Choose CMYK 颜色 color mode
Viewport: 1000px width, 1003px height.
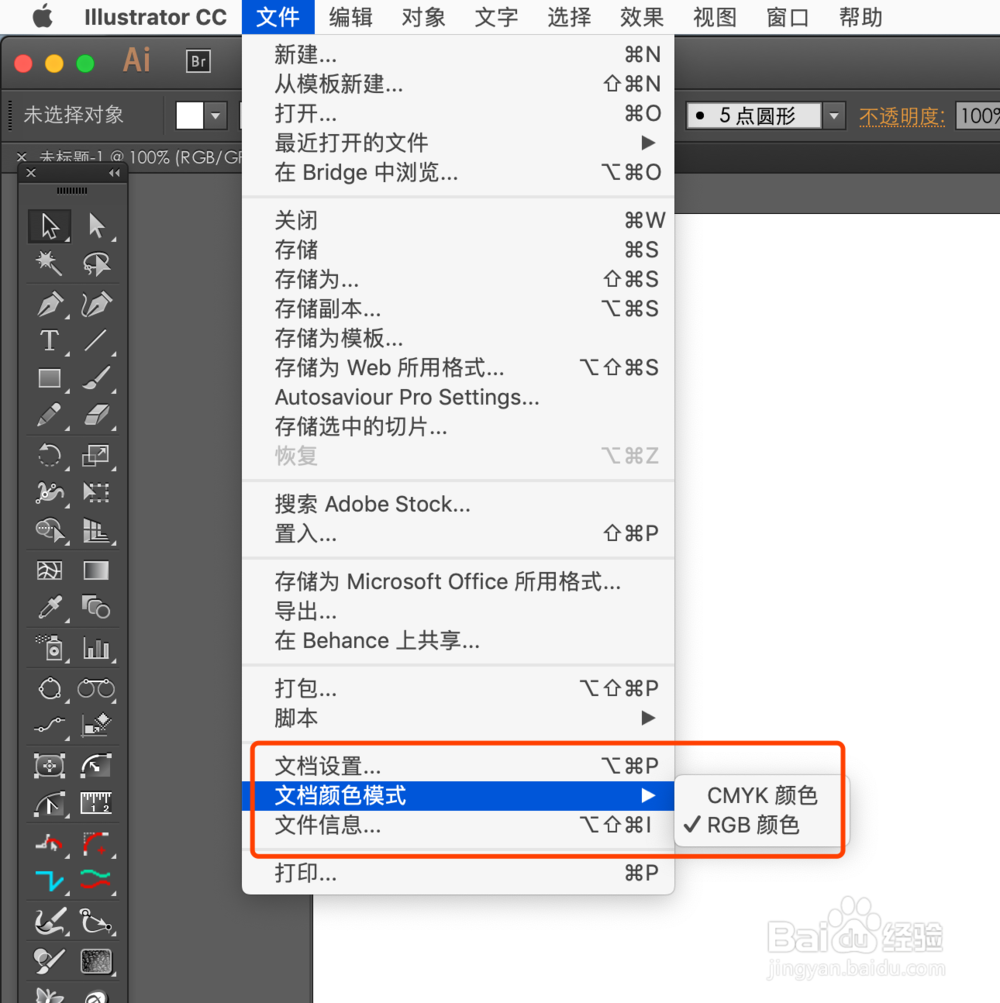(x=762, y=795)
